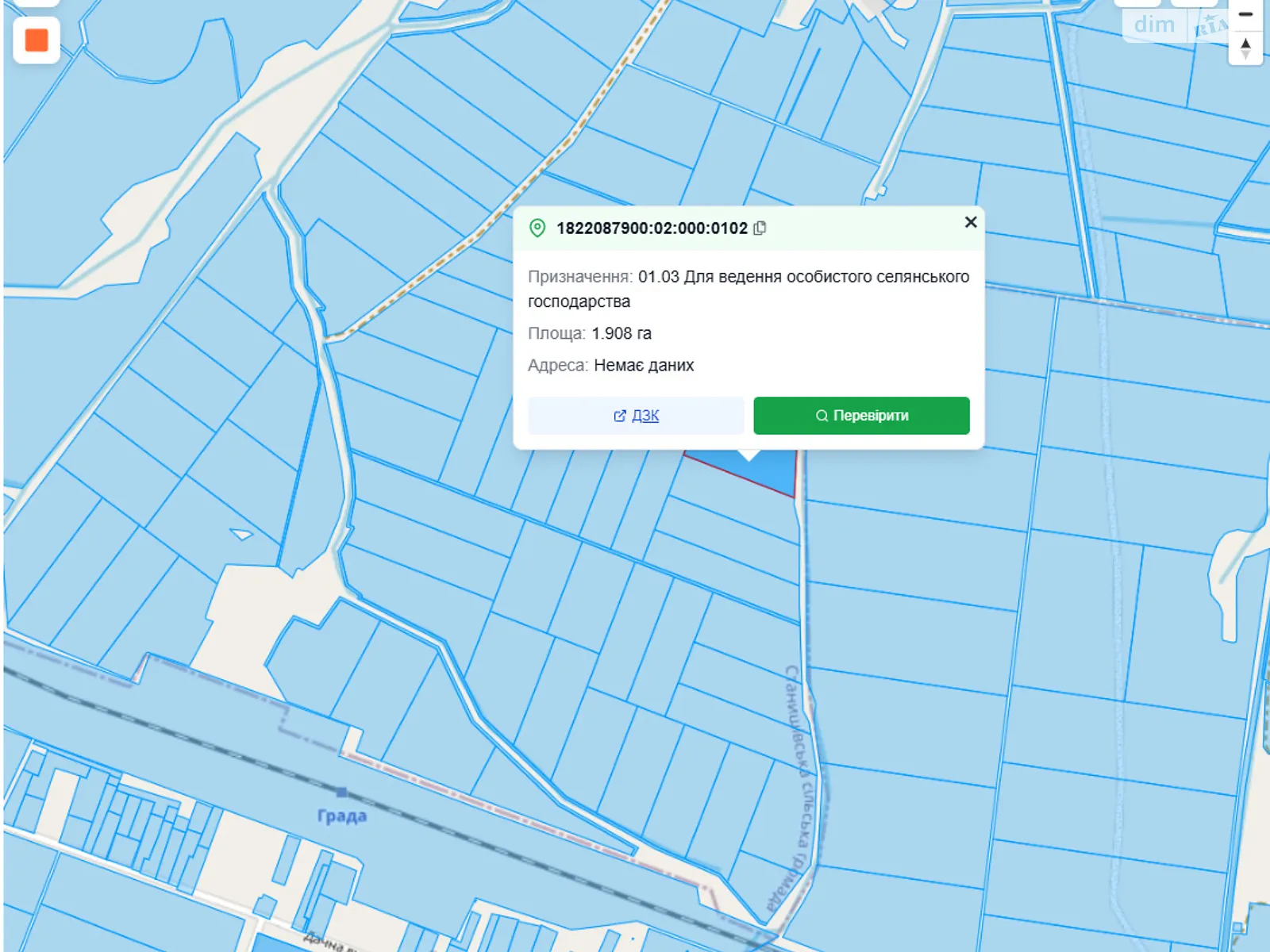This screenshot has height=952, width=1270.
Task: Copy the cadastral number to clipboard
Action: pyautogui.click(x=760, y=228)
